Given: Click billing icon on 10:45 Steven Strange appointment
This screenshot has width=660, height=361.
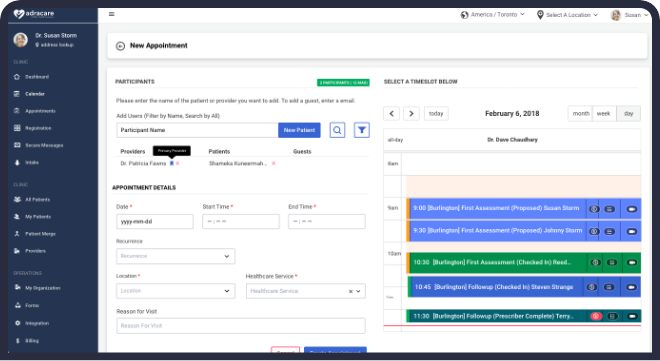Looking at the screenshot, I should pos(592,287).
